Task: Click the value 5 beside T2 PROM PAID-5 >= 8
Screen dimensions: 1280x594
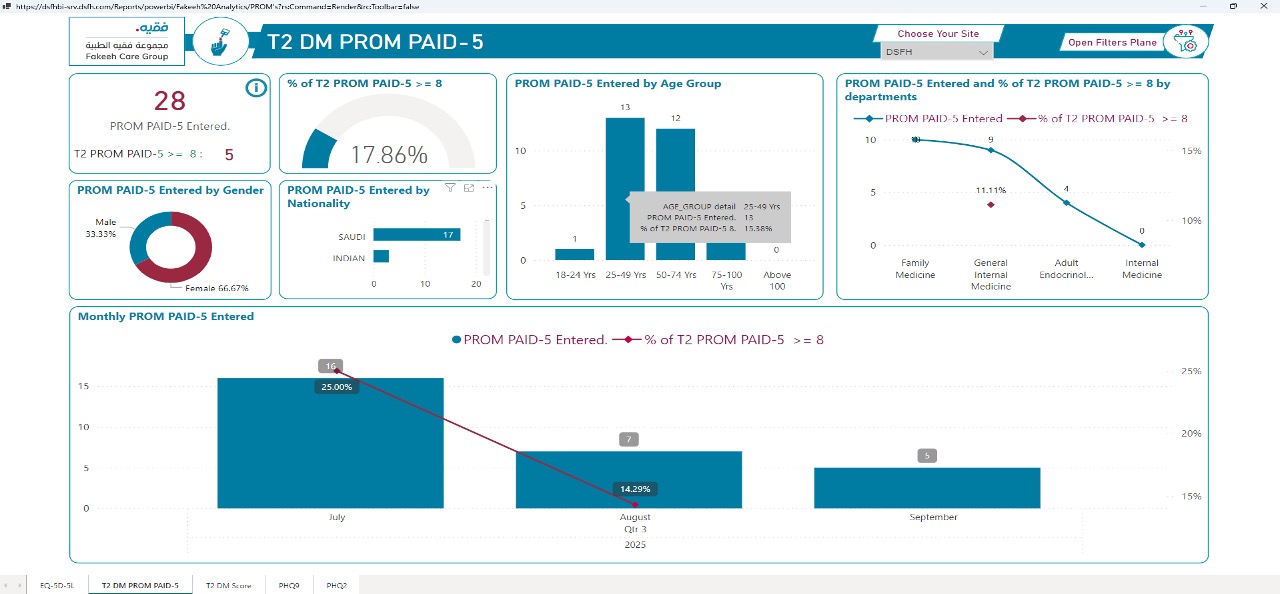Action: click(229, 155)
